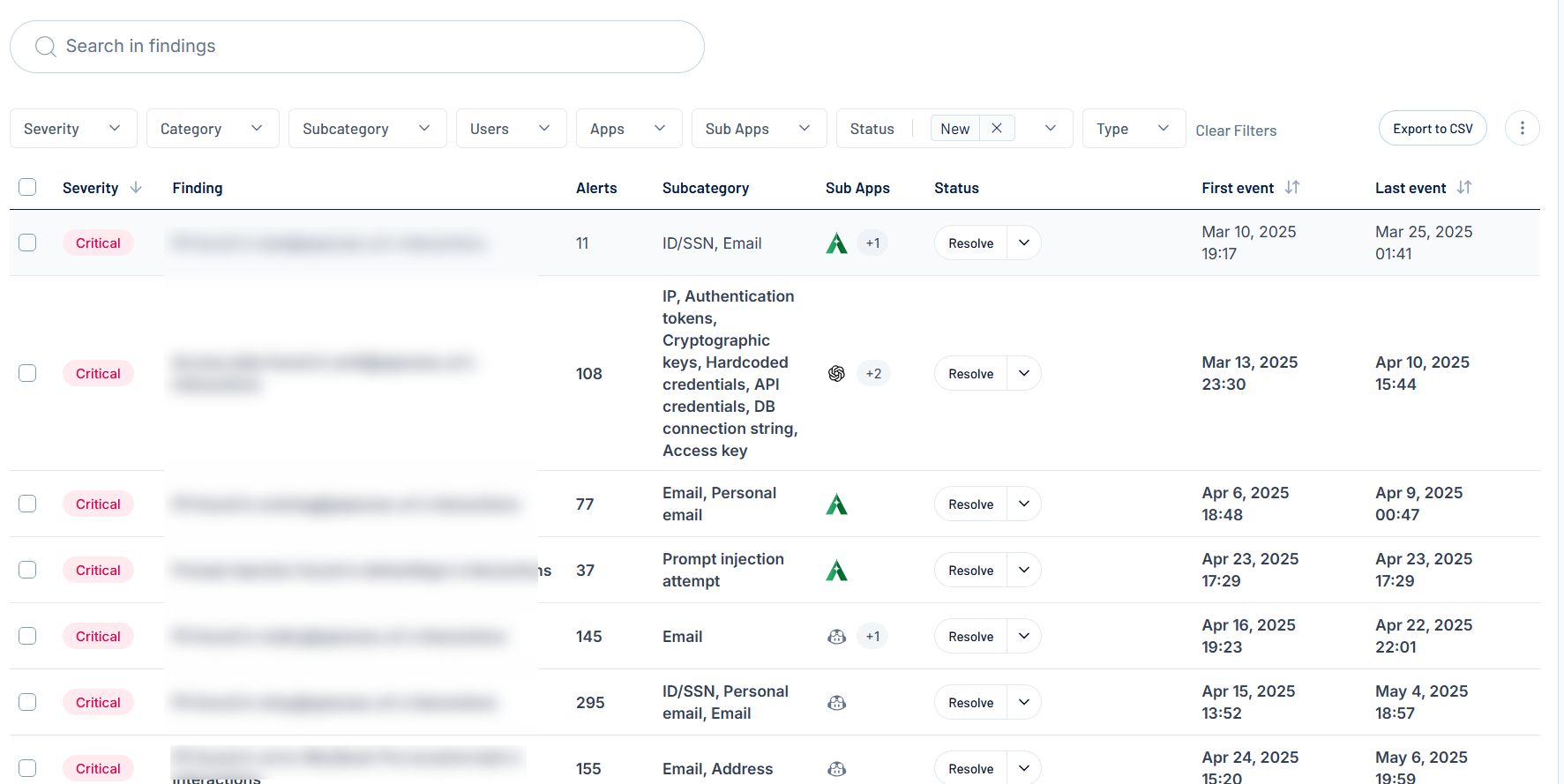Click the ChatGPT sub app icon
This screenshot has height=784, width=1564.
[836, 374]
